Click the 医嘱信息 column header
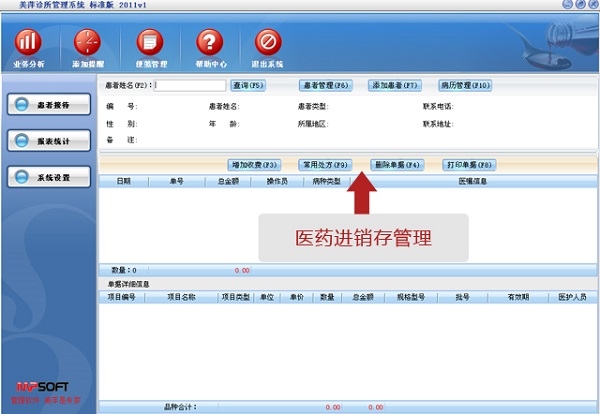This screenshot has height=414, width=600. pos(473,181)
